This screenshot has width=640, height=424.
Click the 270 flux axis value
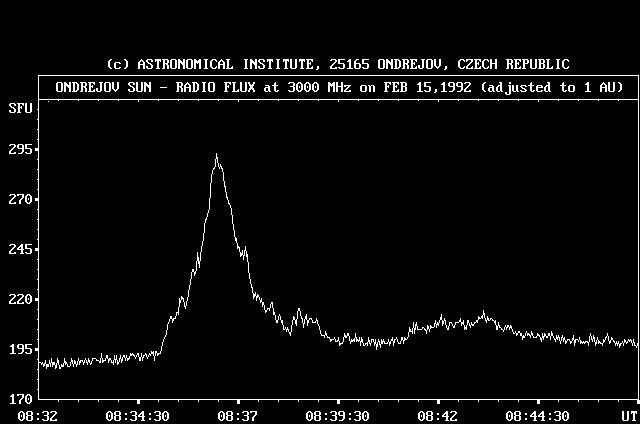click(x=19, y=199)
